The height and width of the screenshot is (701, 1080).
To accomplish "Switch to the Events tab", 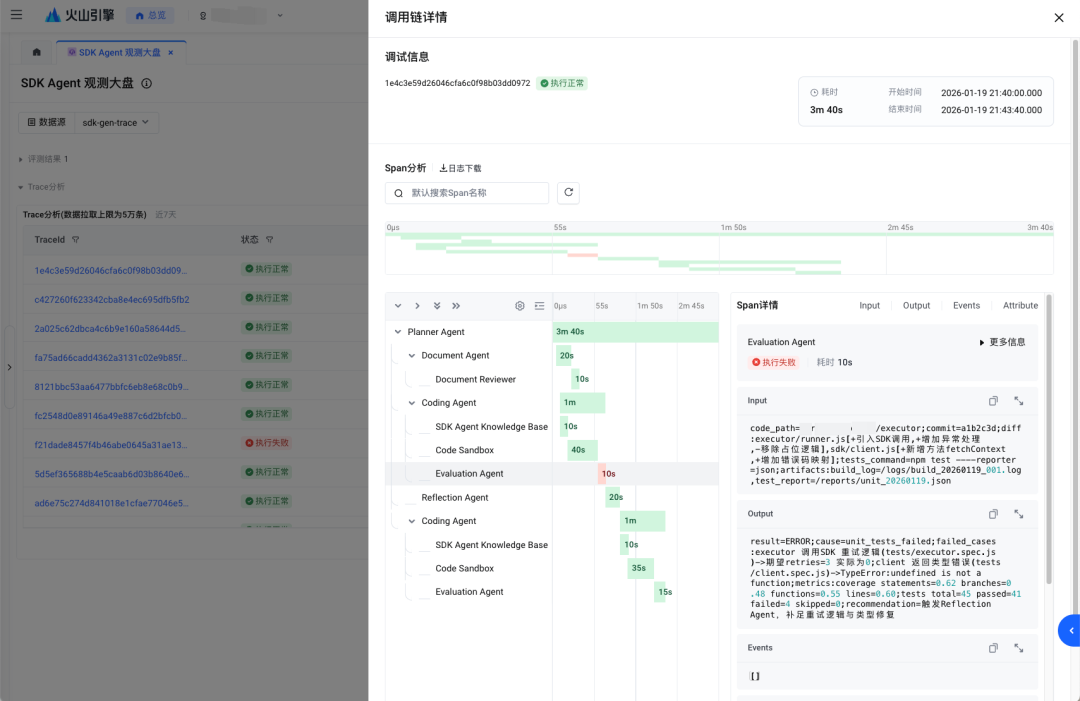I will click(966, 306).
